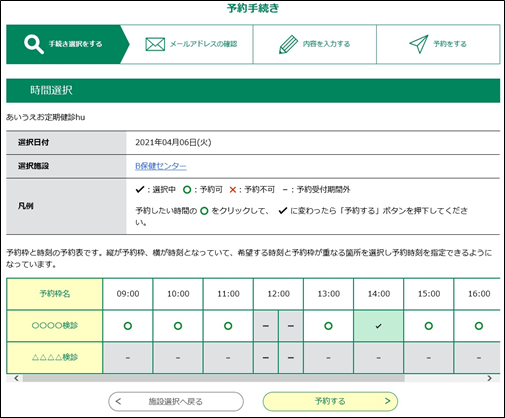Viewport: 505px width, 418px height.
Task: Click the magnifier icon in step one
Action: click(x=34, y=44)
